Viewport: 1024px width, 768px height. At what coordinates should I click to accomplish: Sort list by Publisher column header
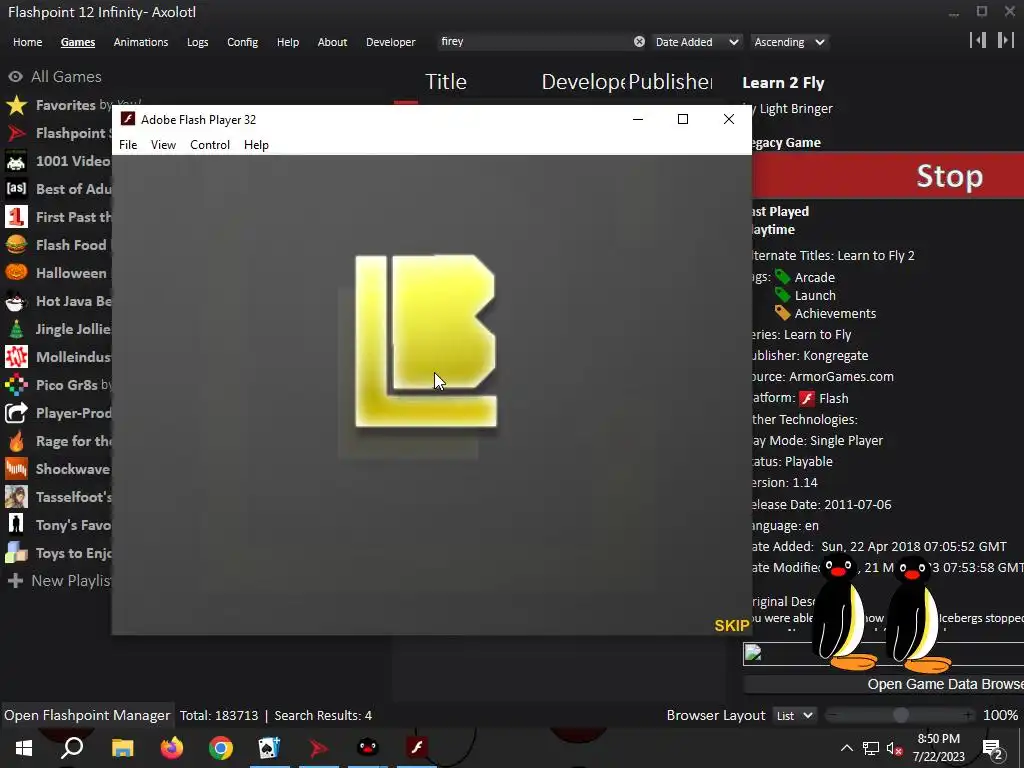tap(670, 82)
